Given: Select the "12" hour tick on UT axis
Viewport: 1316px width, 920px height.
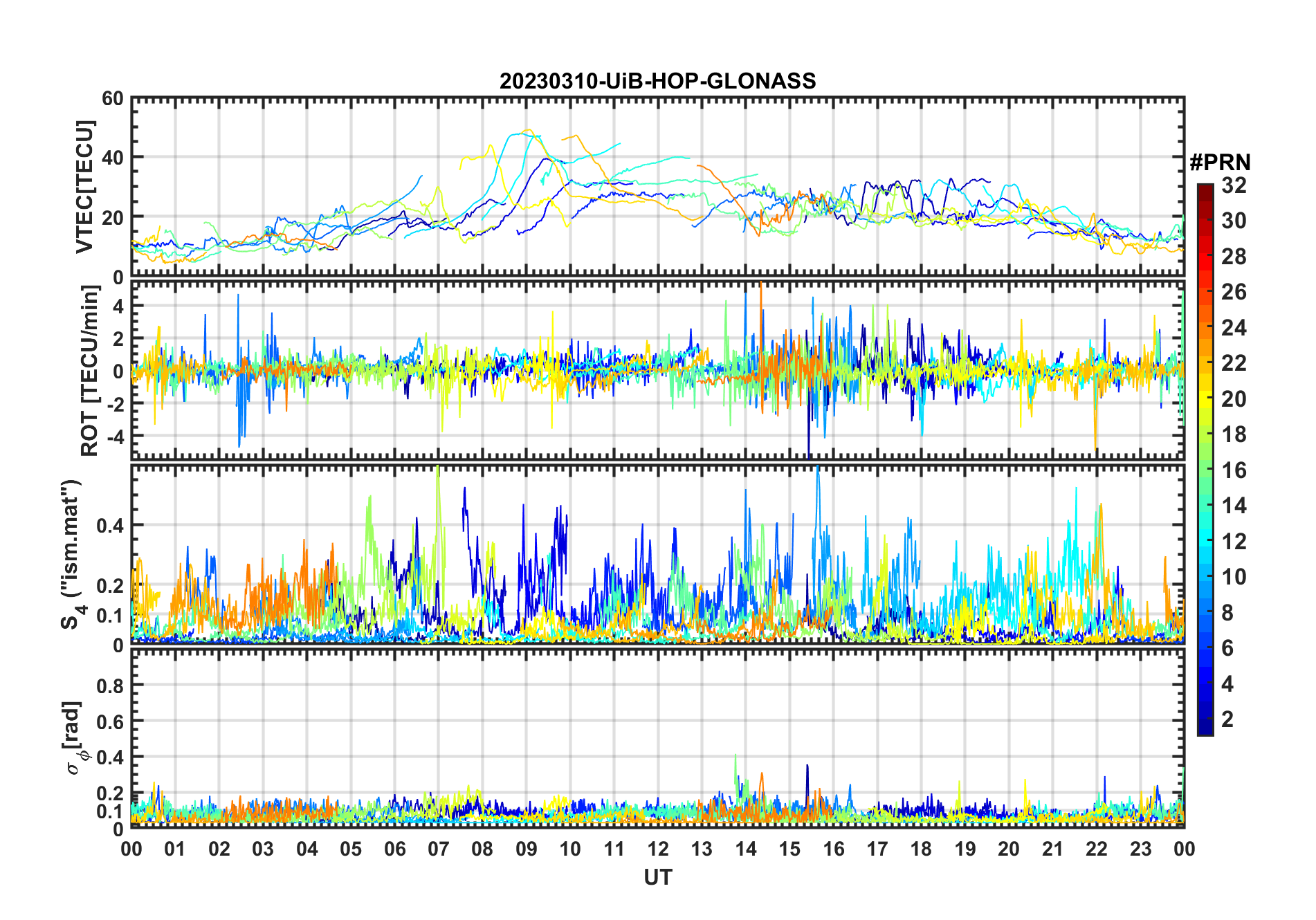Looking at the screenshot, I should coord(658,849).
